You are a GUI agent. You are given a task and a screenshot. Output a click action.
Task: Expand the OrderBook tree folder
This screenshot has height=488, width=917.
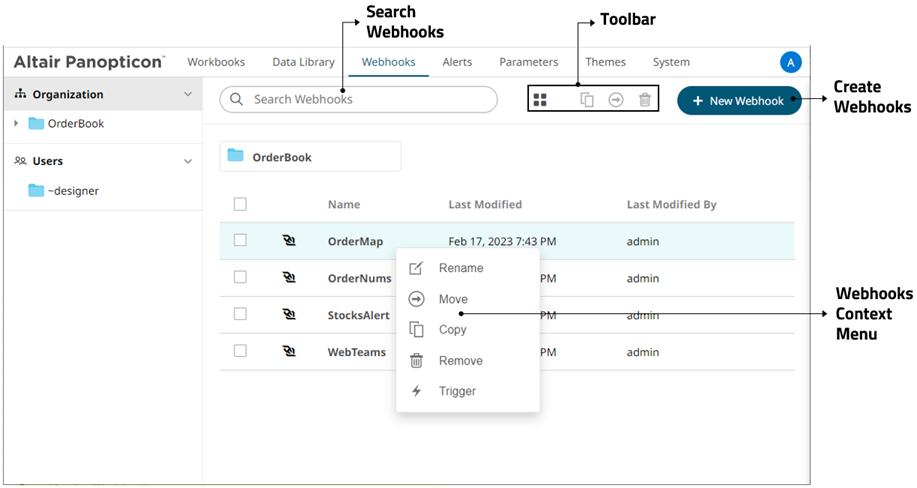pos(16,124)
